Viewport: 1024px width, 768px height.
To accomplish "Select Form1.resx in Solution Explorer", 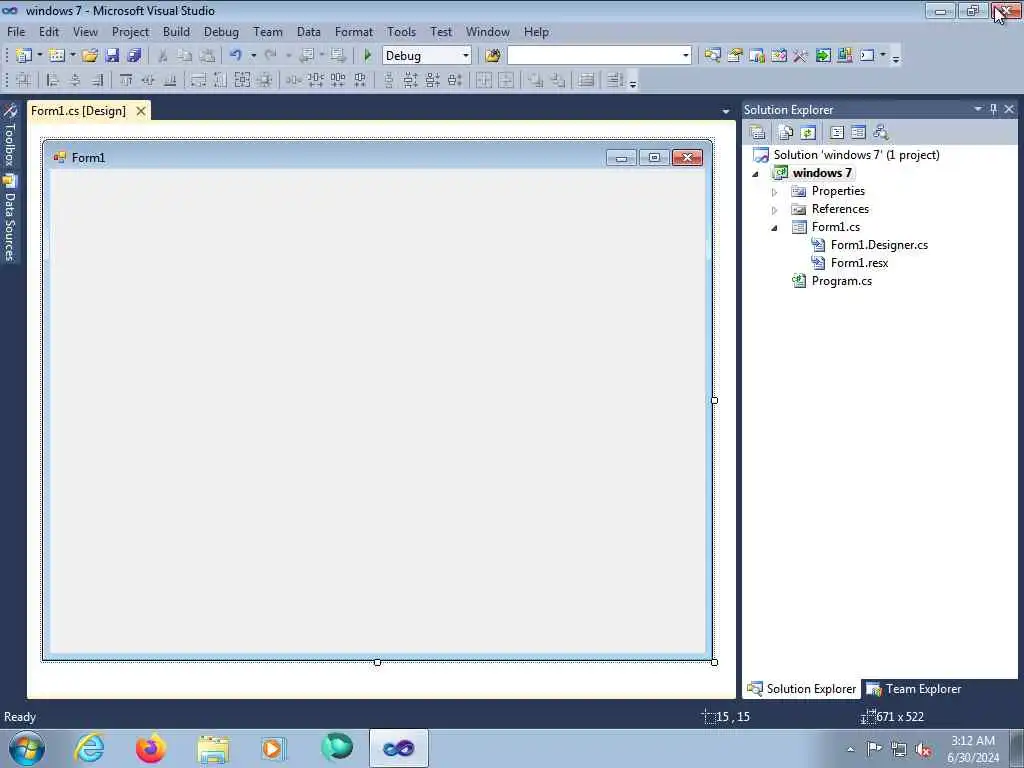I will point(859,263).
